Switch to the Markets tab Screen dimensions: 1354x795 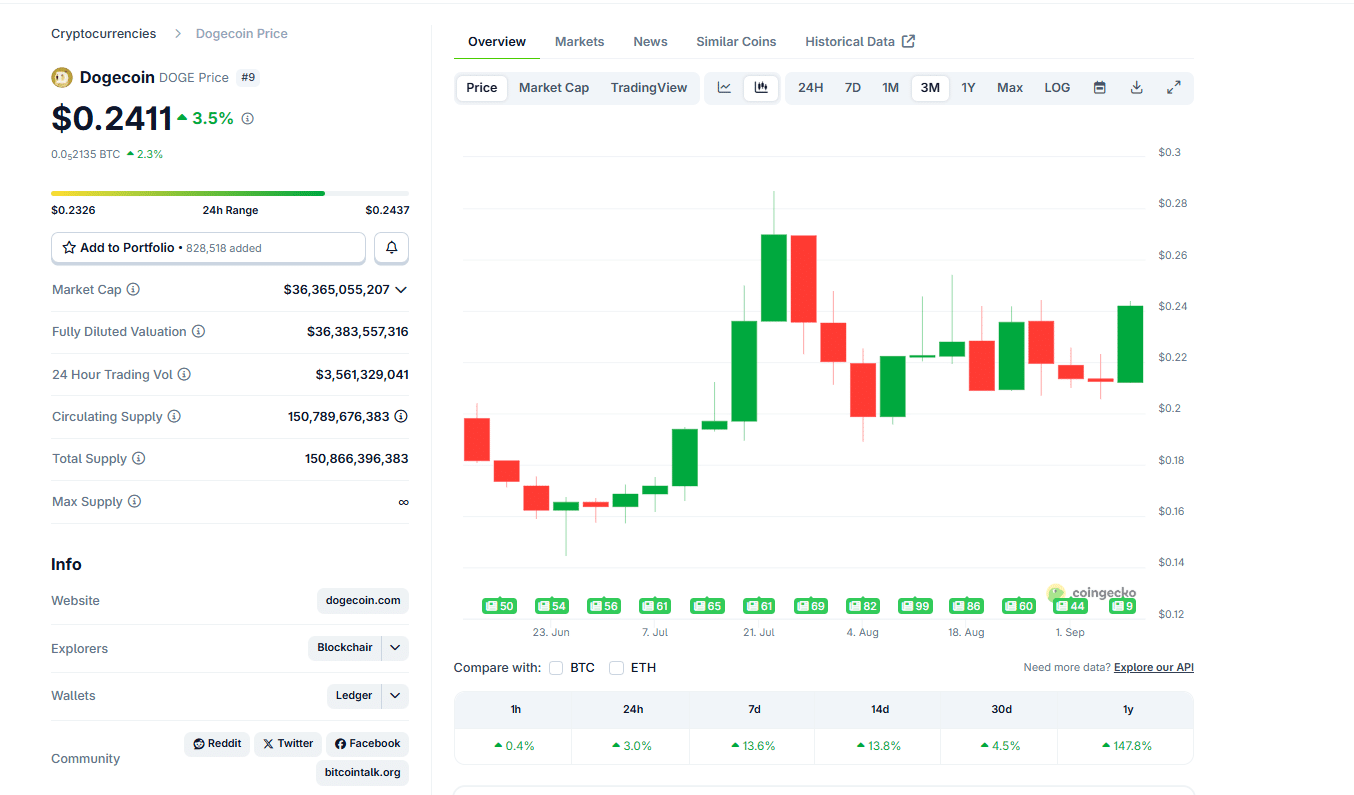pyautogui.click(x=579, y=41)
